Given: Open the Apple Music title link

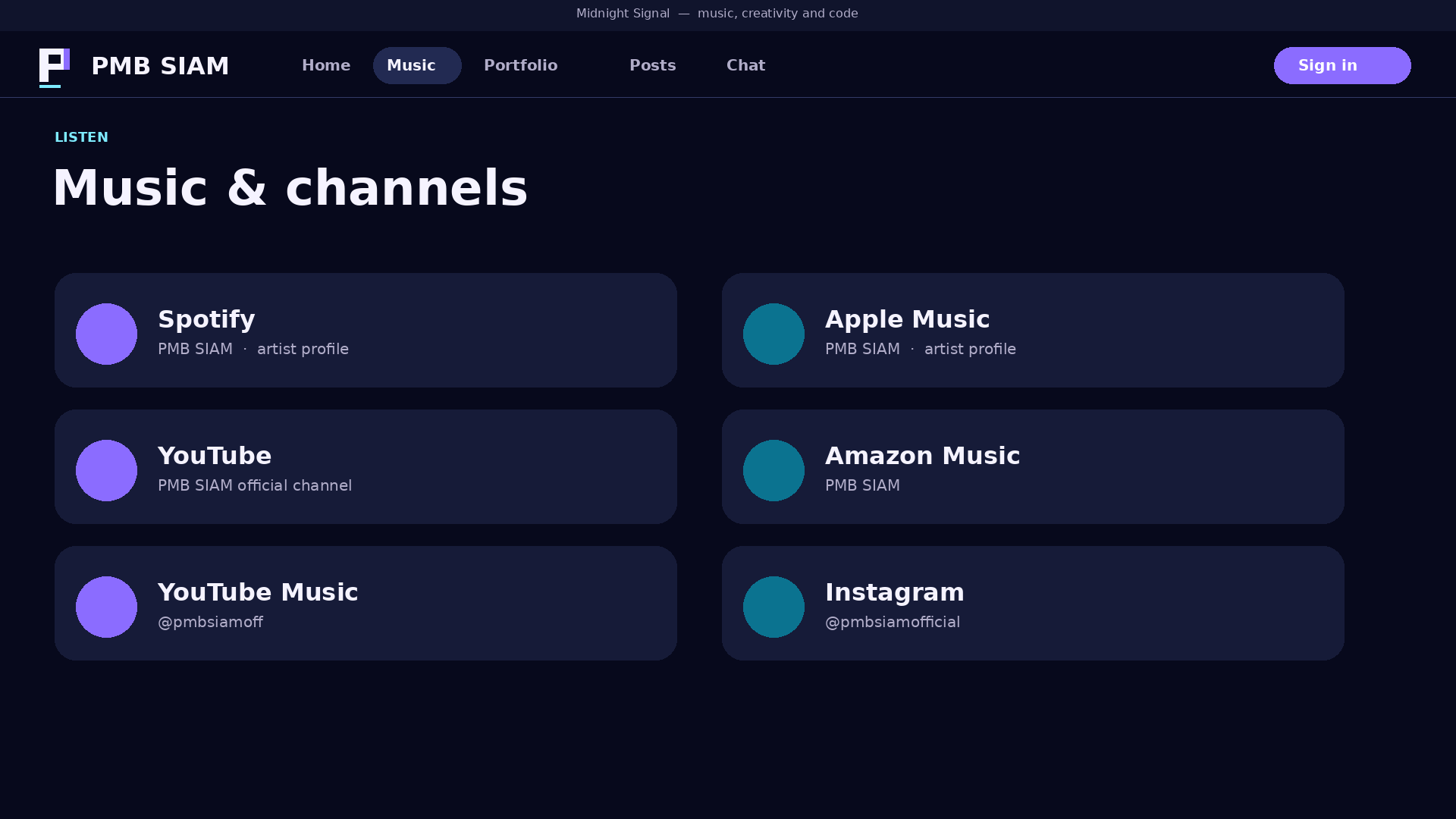Looking at the screenshot, I should 907,319.
